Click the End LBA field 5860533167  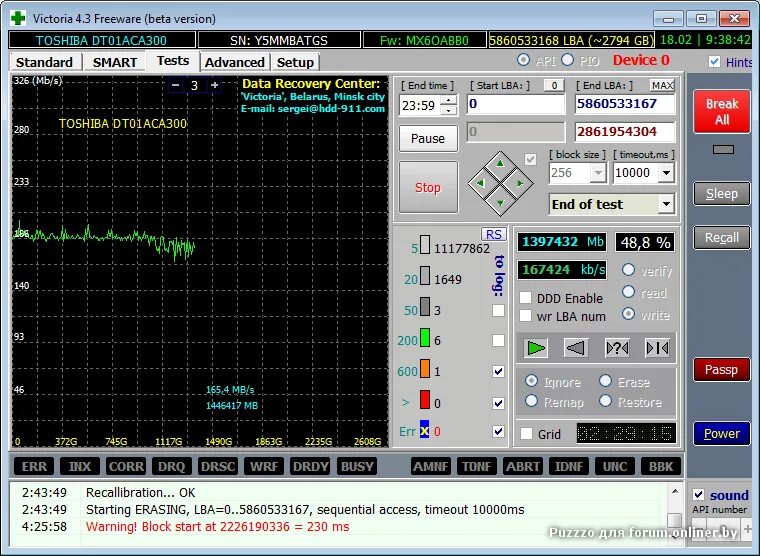pyautogui.click(x=625, y=104)
